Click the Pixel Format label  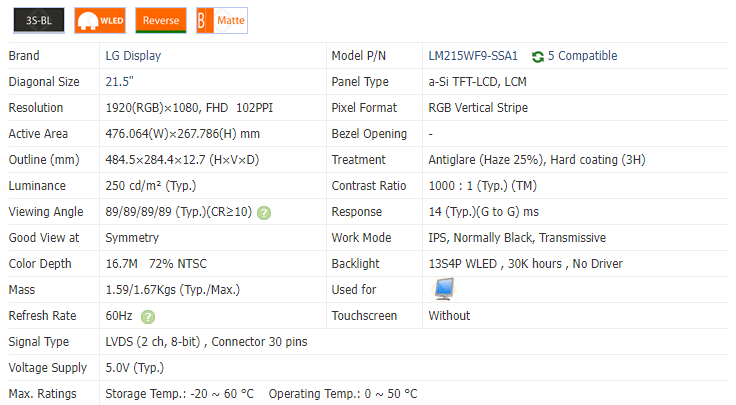pos(364,108)
